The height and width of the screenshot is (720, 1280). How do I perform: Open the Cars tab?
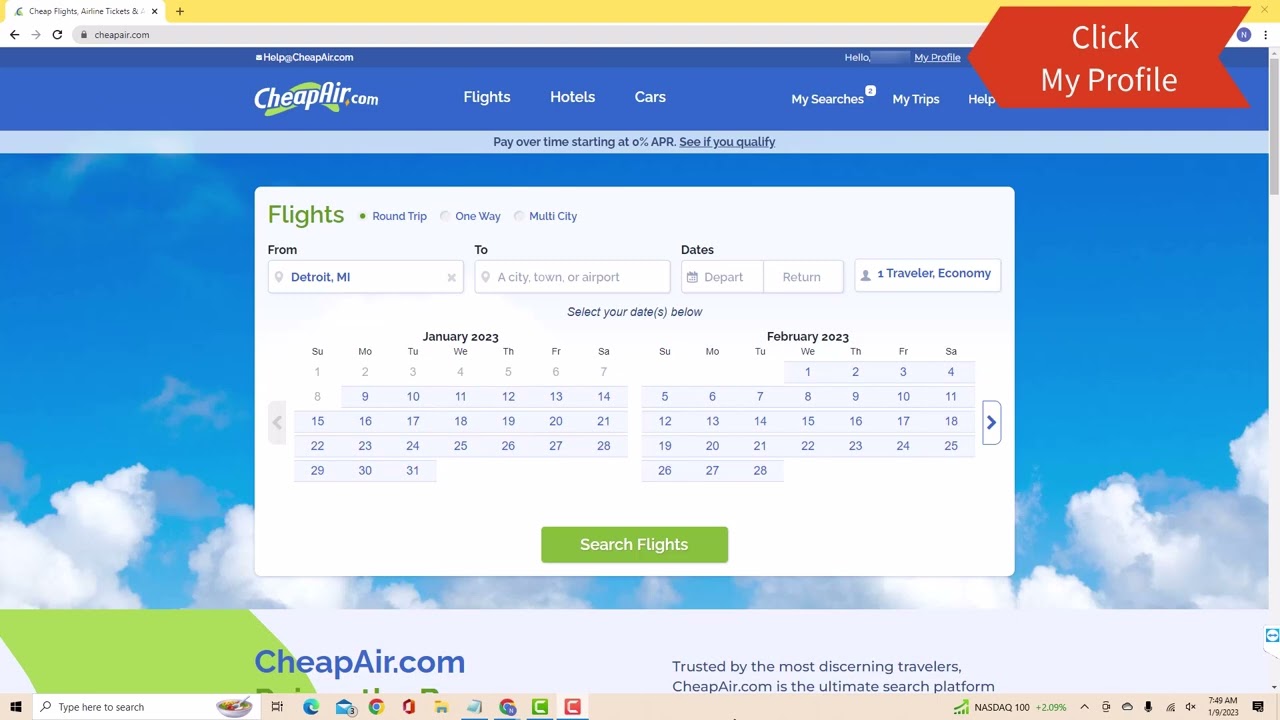[x=650, y=97]
